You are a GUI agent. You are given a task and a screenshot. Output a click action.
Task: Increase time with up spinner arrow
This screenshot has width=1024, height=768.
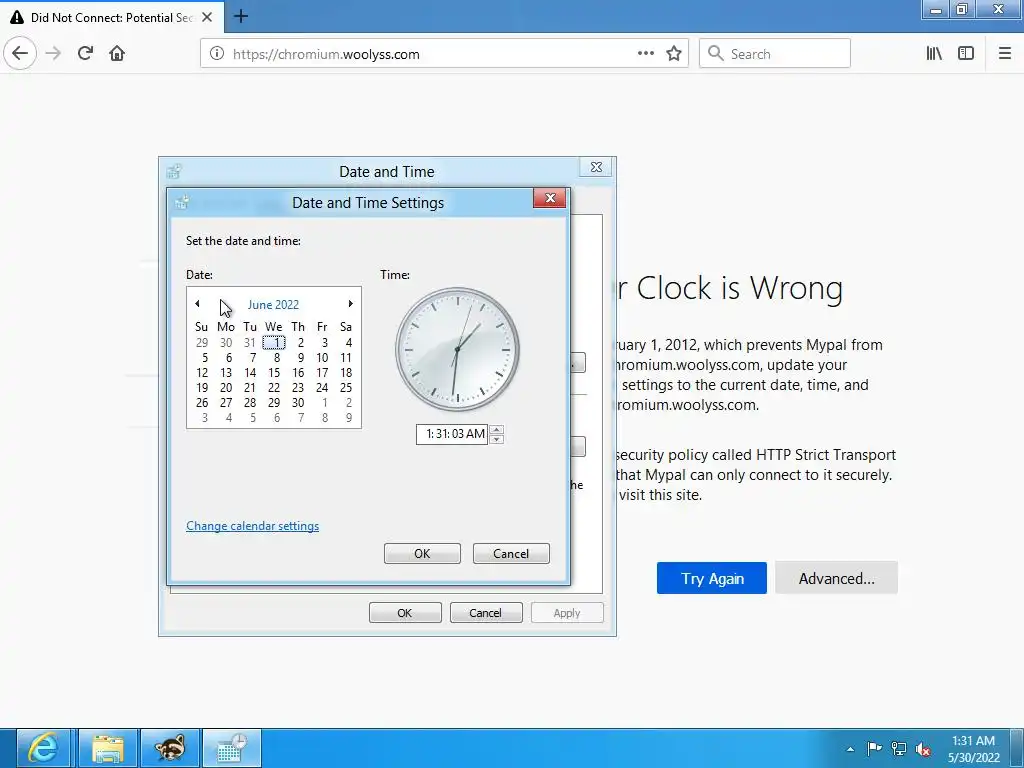496,429
